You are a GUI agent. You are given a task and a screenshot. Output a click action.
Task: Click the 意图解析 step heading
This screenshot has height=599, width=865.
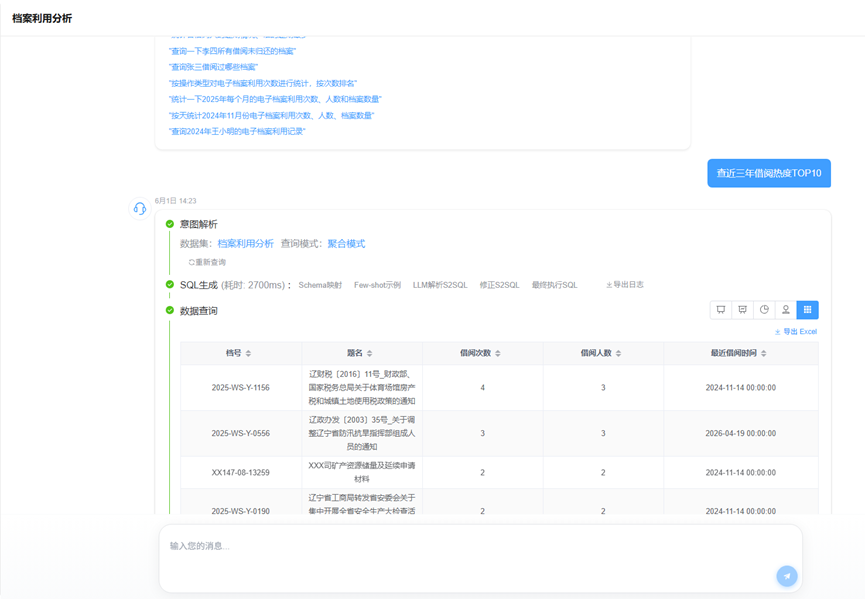tap(199, 224)
